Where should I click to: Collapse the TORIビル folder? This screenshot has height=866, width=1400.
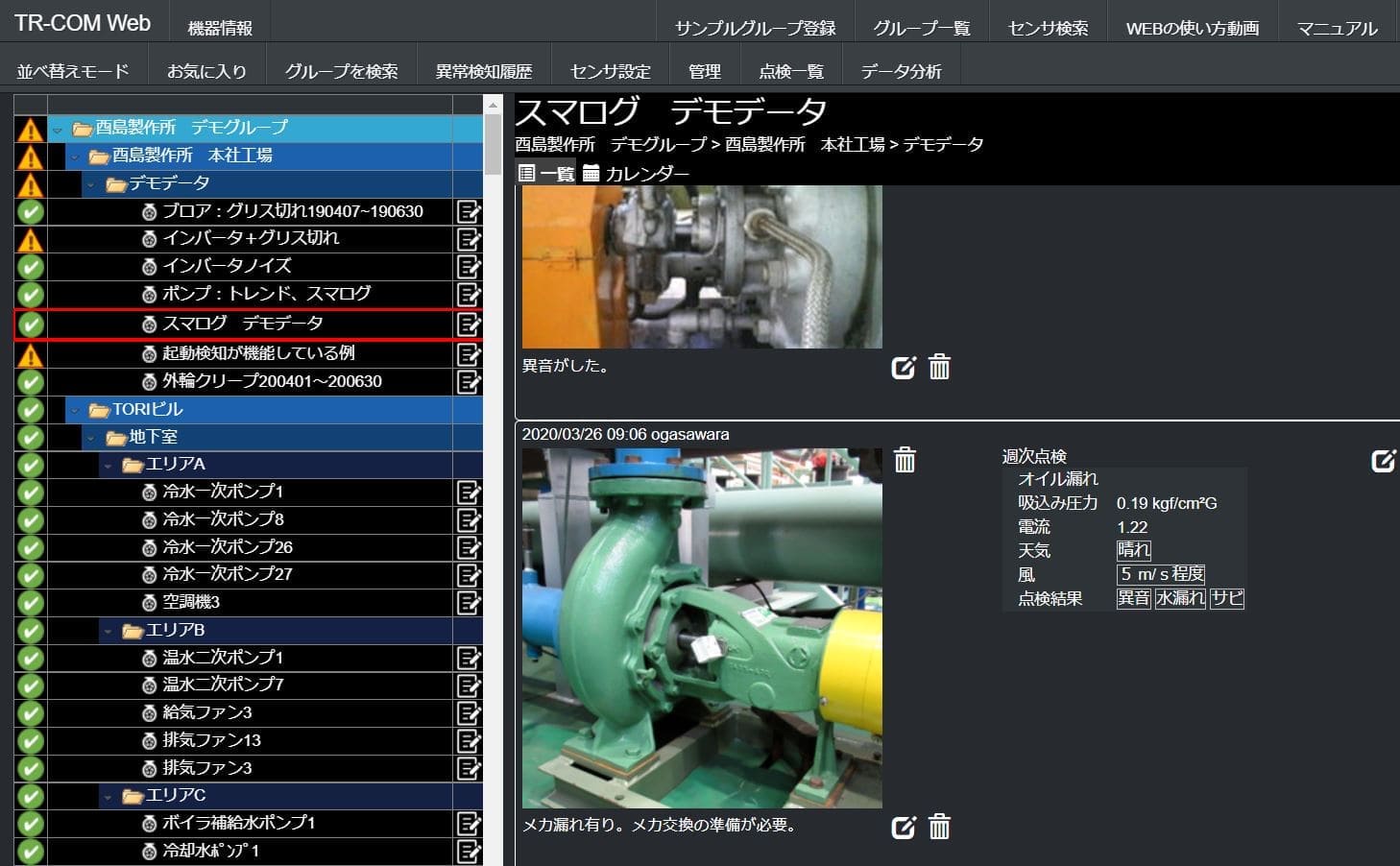click(75, 410)
